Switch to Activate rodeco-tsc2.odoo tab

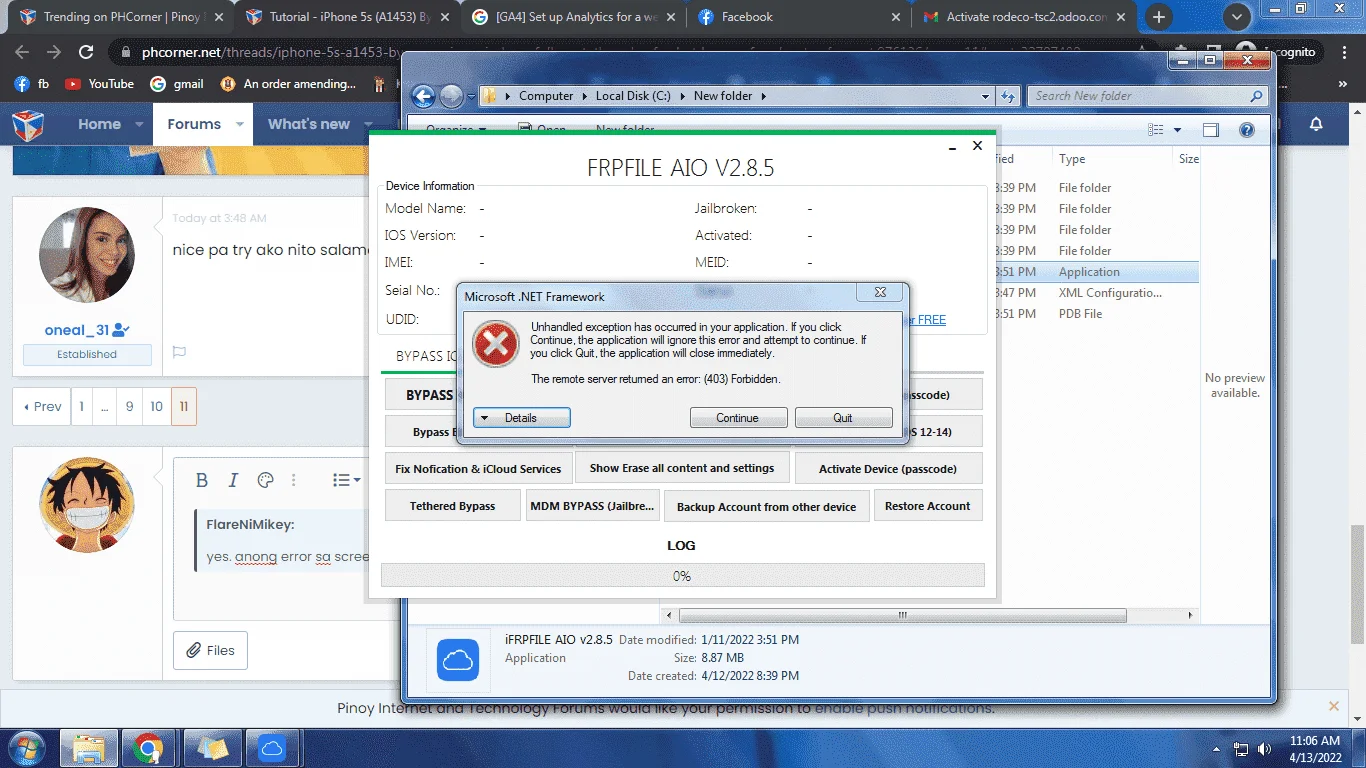(x=1023, y=17)
